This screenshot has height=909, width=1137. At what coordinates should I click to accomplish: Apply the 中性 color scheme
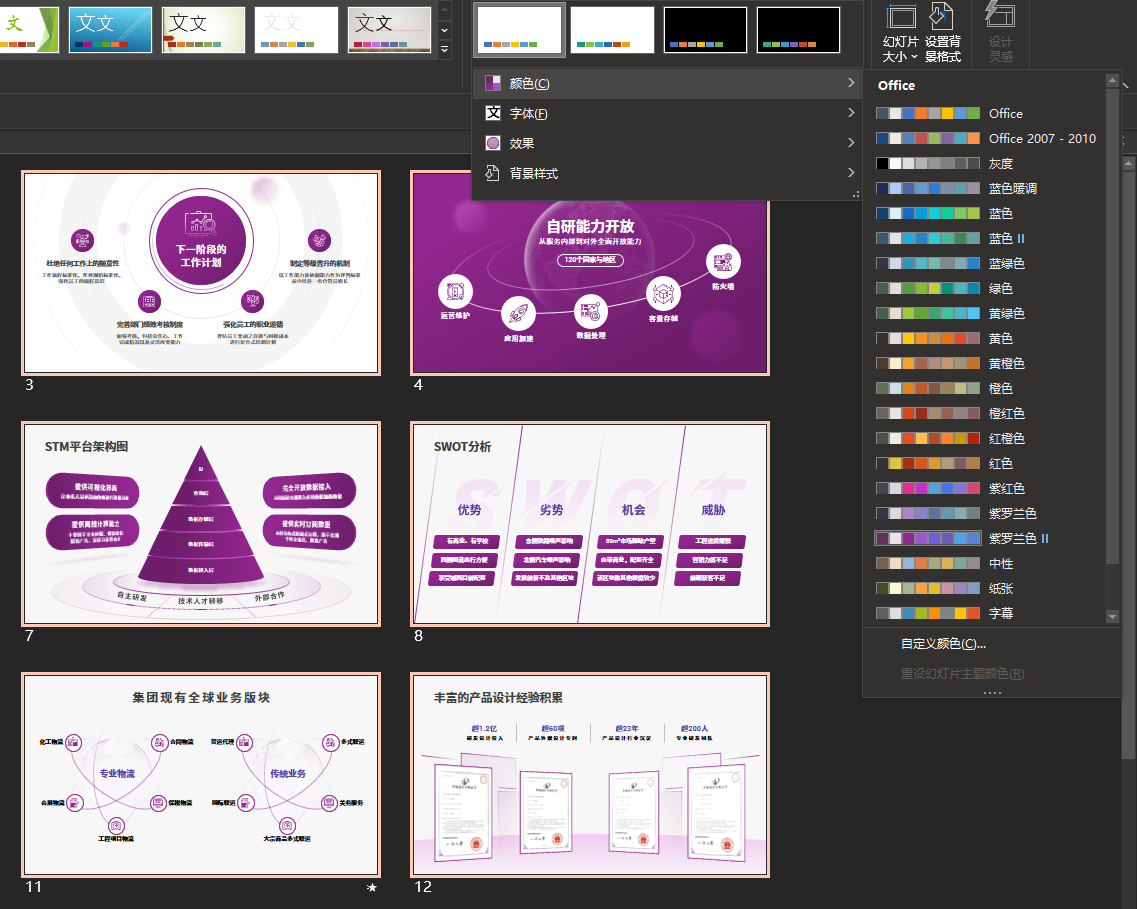click(985, 563)
